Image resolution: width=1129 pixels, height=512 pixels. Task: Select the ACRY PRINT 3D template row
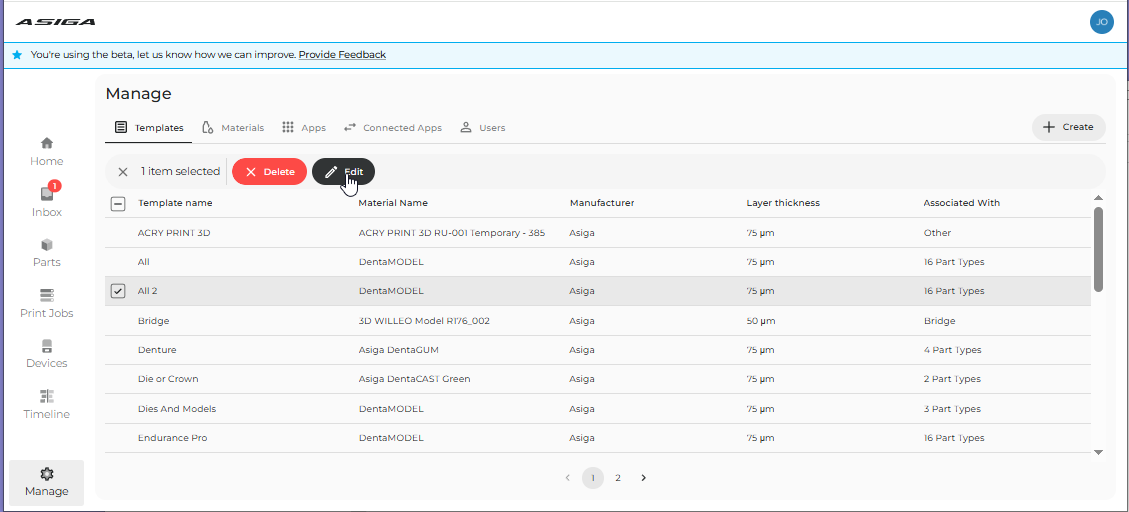[x=598, y=233]
